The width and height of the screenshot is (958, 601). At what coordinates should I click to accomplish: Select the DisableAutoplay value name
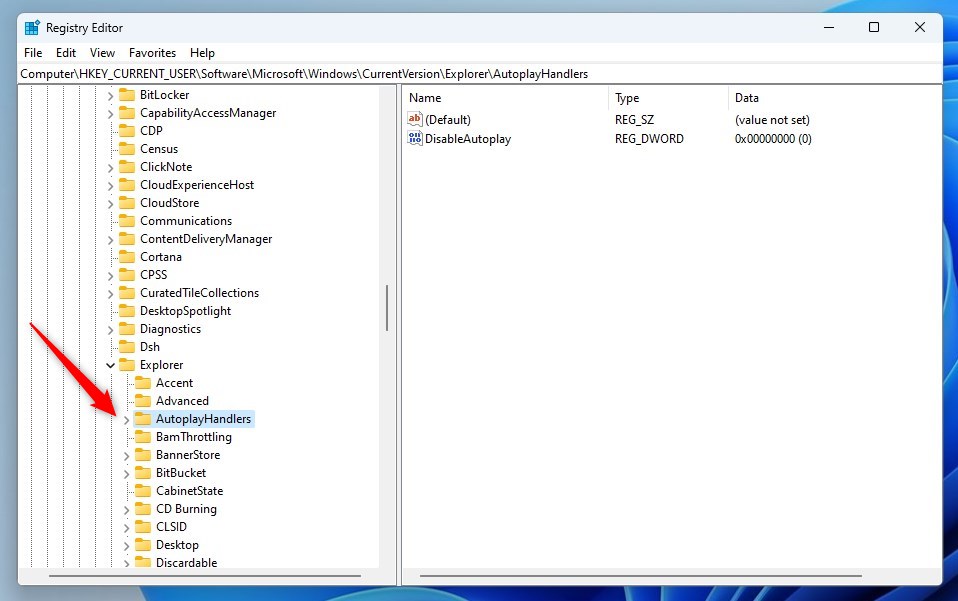pyautogui.click(x=468, y=139)
